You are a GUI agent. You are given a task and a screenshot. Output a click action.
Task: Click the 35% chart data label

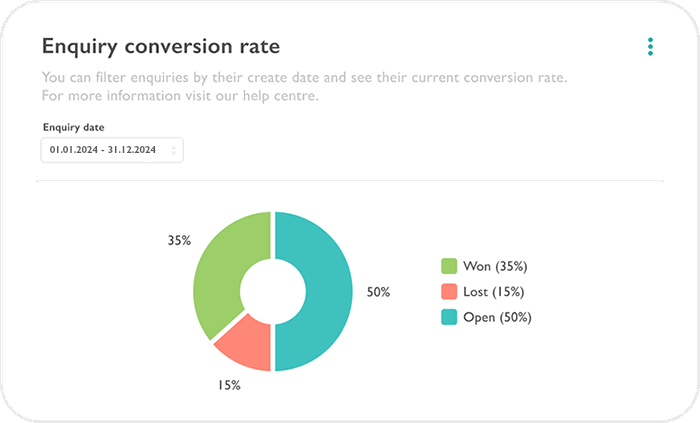point(180,241)
